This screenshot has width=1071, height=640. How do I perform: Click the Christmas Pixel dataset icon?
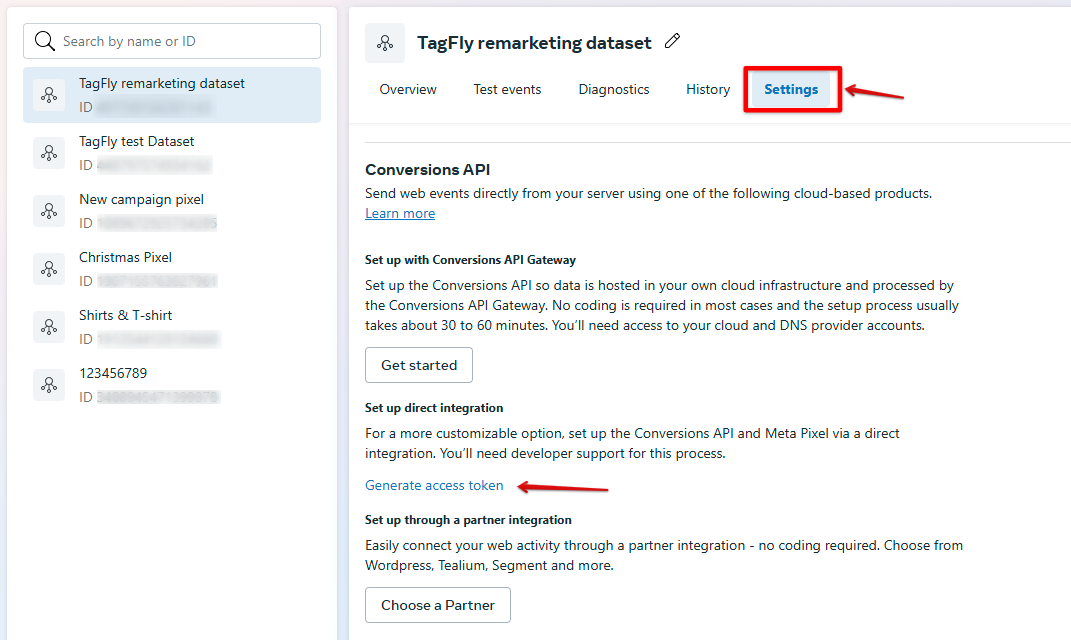[x=49, y=268]
